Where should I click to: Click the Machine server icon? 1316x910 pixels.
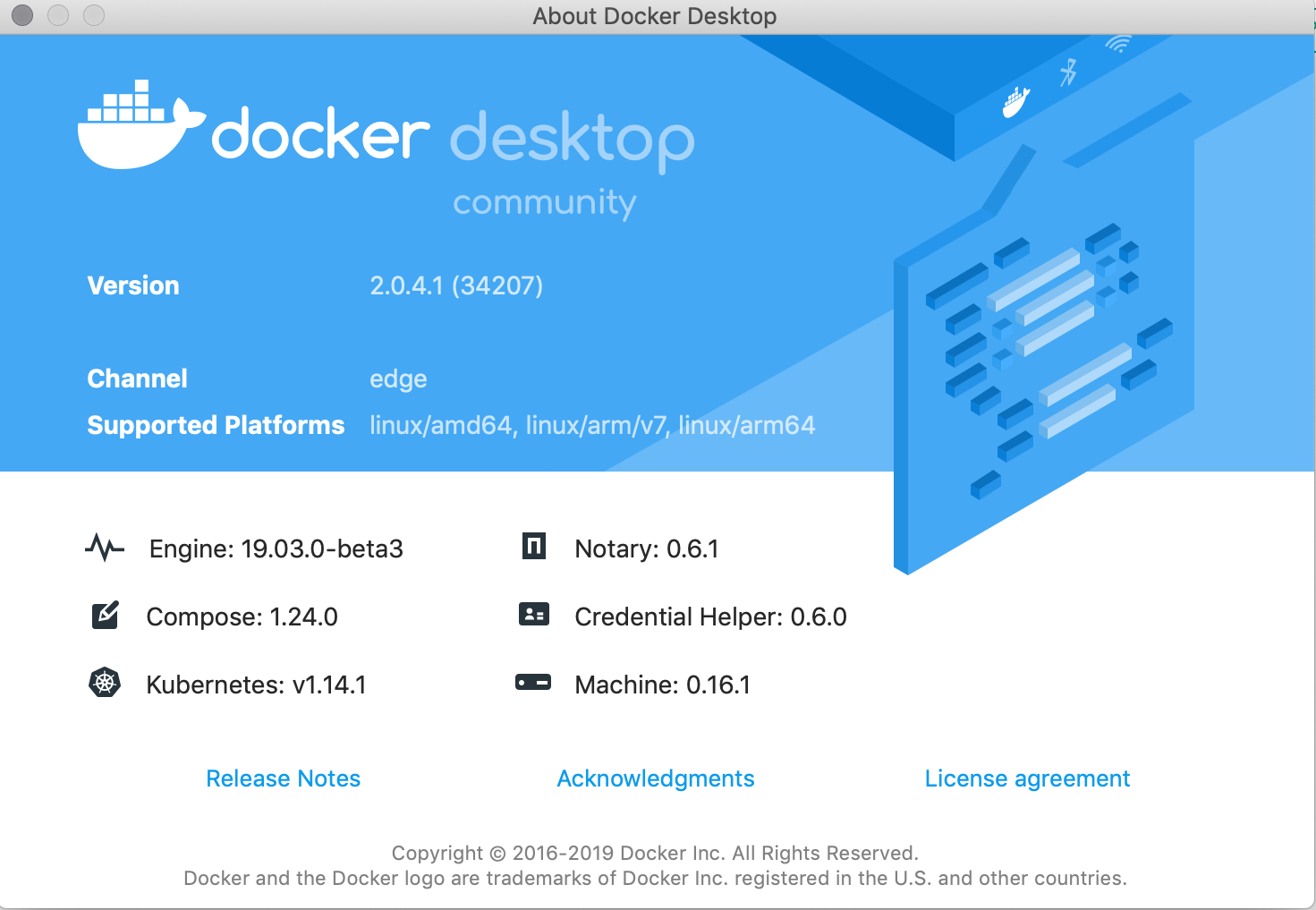pyautogui.click(x=533, y=683)
